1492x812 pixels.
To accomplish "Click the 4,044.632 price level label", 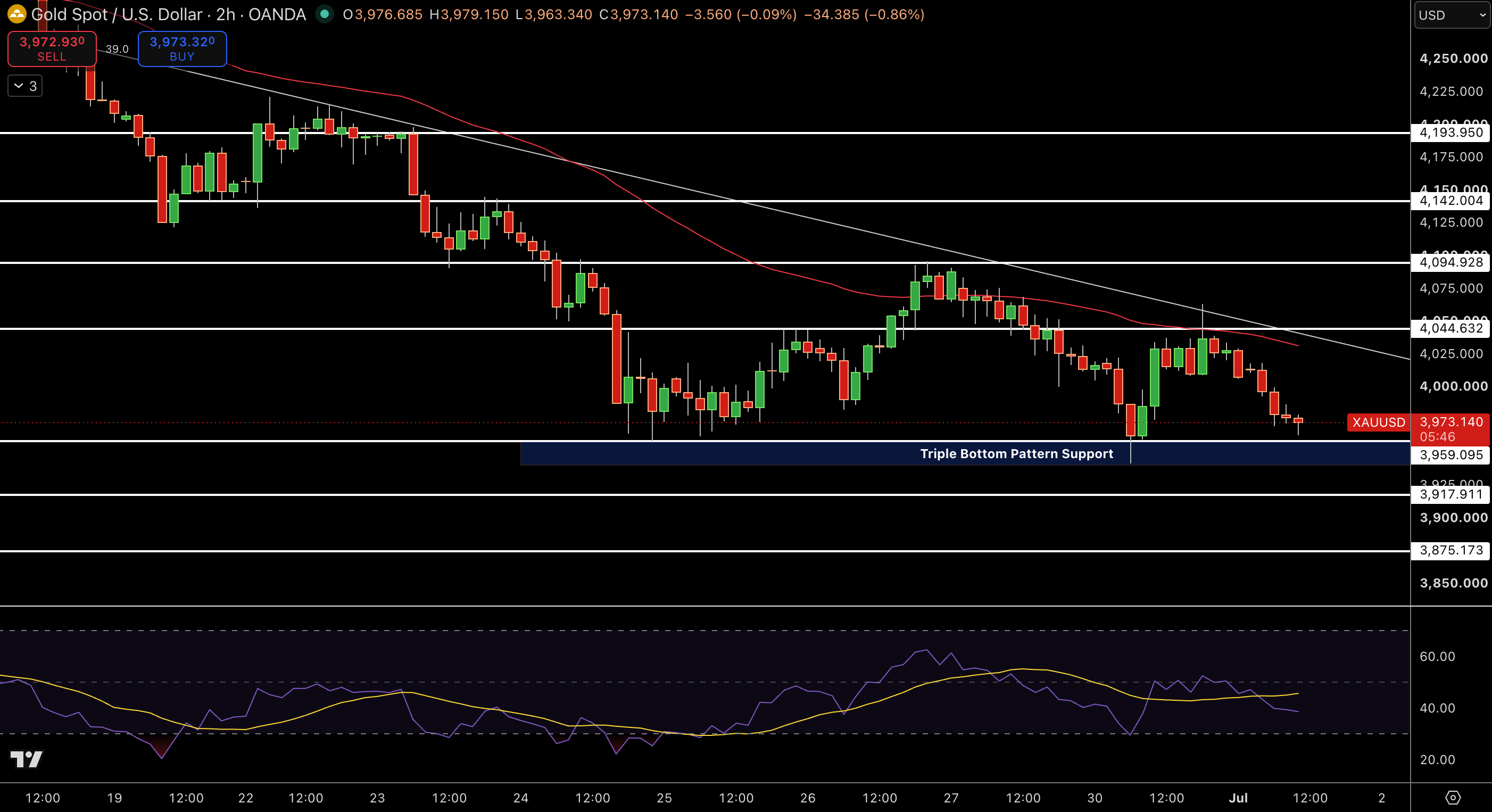I will point(1451,328).
